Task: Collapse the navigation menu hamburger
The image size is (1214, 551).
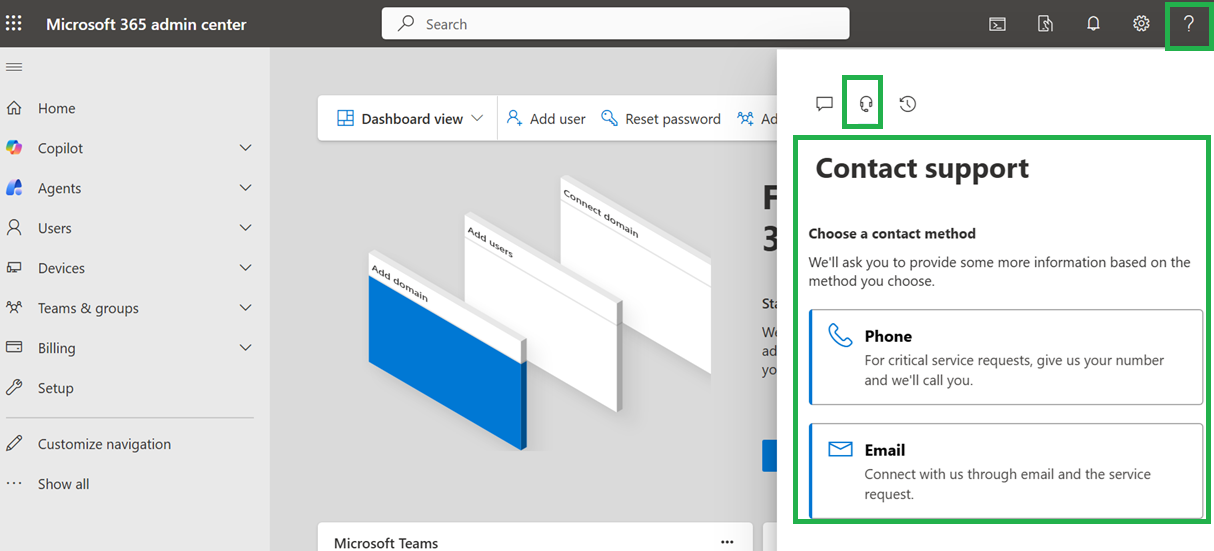Action: pyautogui.click(x=14, y=67)
